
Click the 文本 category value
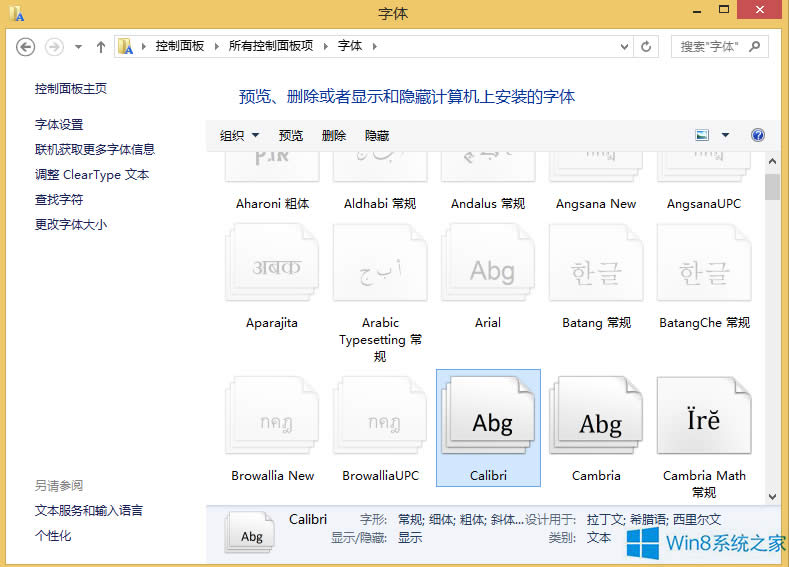[599, 537]
